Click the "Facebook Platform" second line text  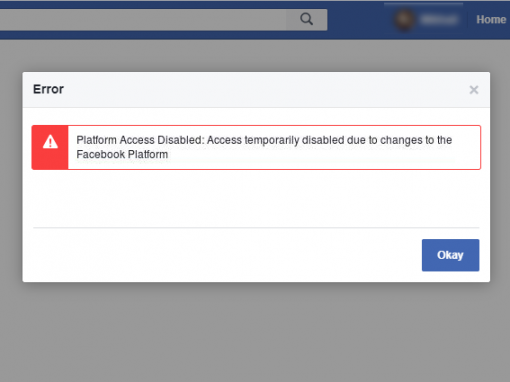pos(122,154)
